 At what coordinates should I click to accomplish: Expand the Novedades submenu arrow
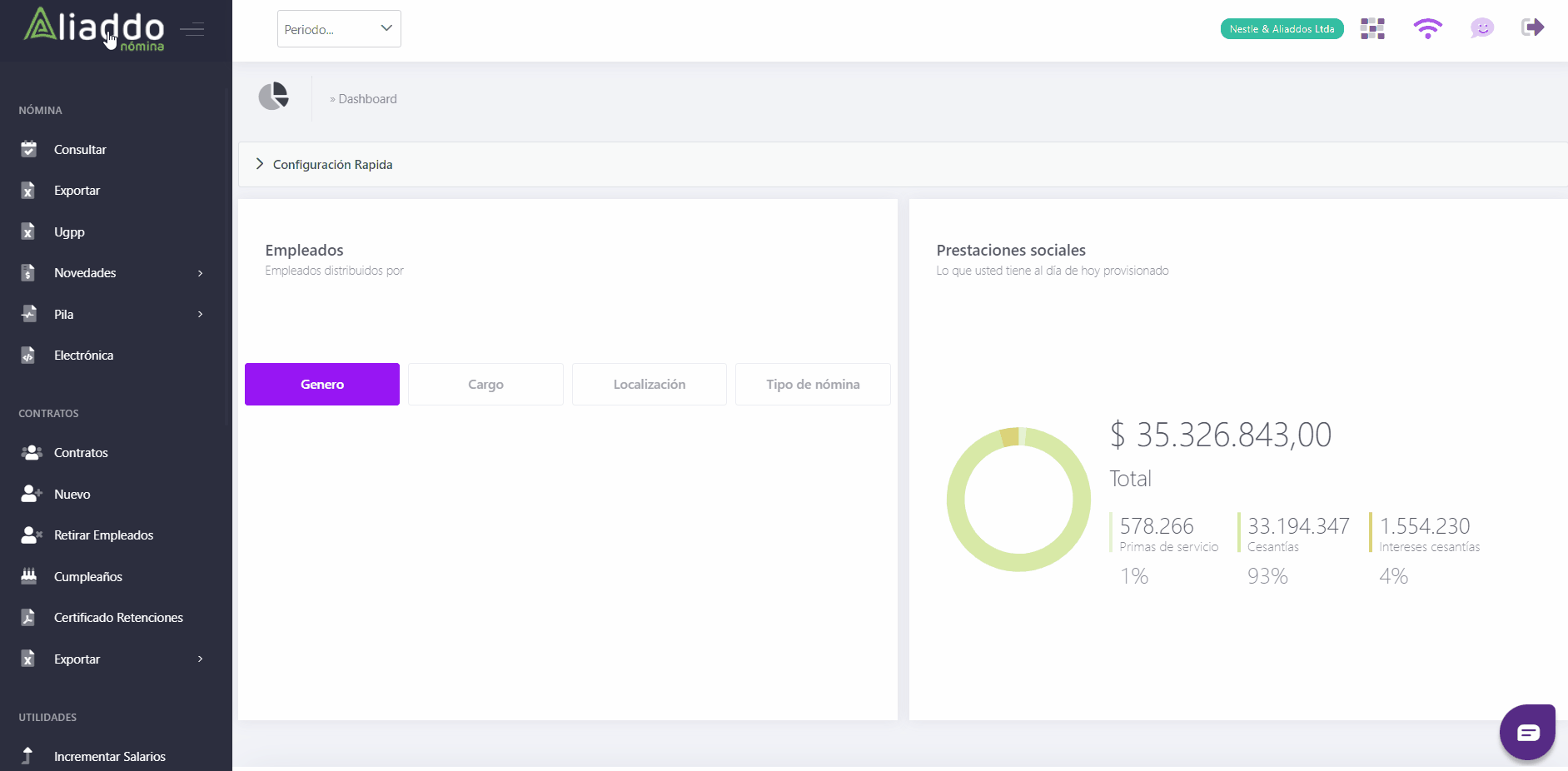click(200, 273)
